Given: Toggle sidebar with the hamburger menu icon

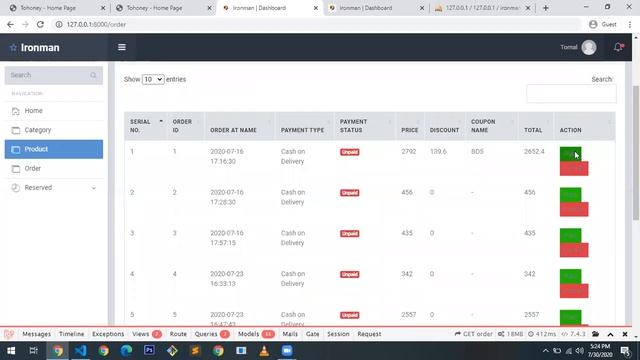Looking at the screenshot, I should [x=122, y=47].
